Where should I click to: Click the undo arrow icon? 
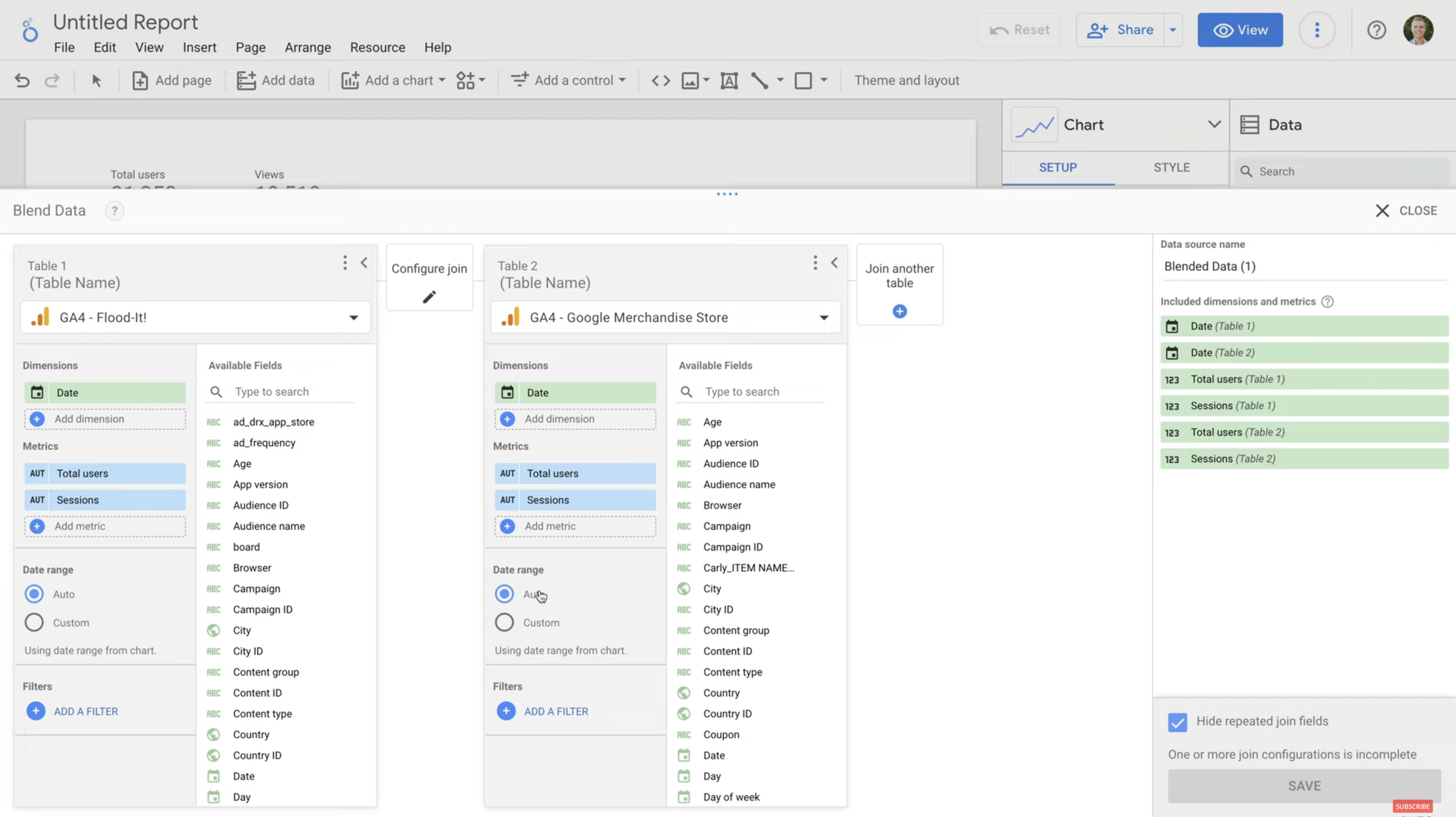pos(22,80)
